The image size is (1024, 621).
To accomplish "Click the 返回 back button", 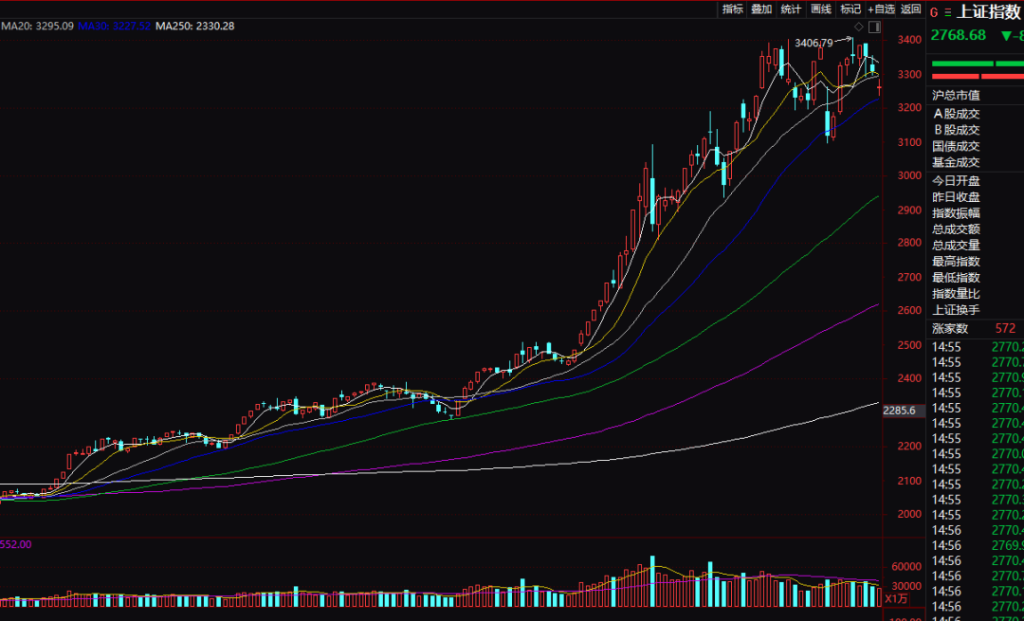I will 910,9.
